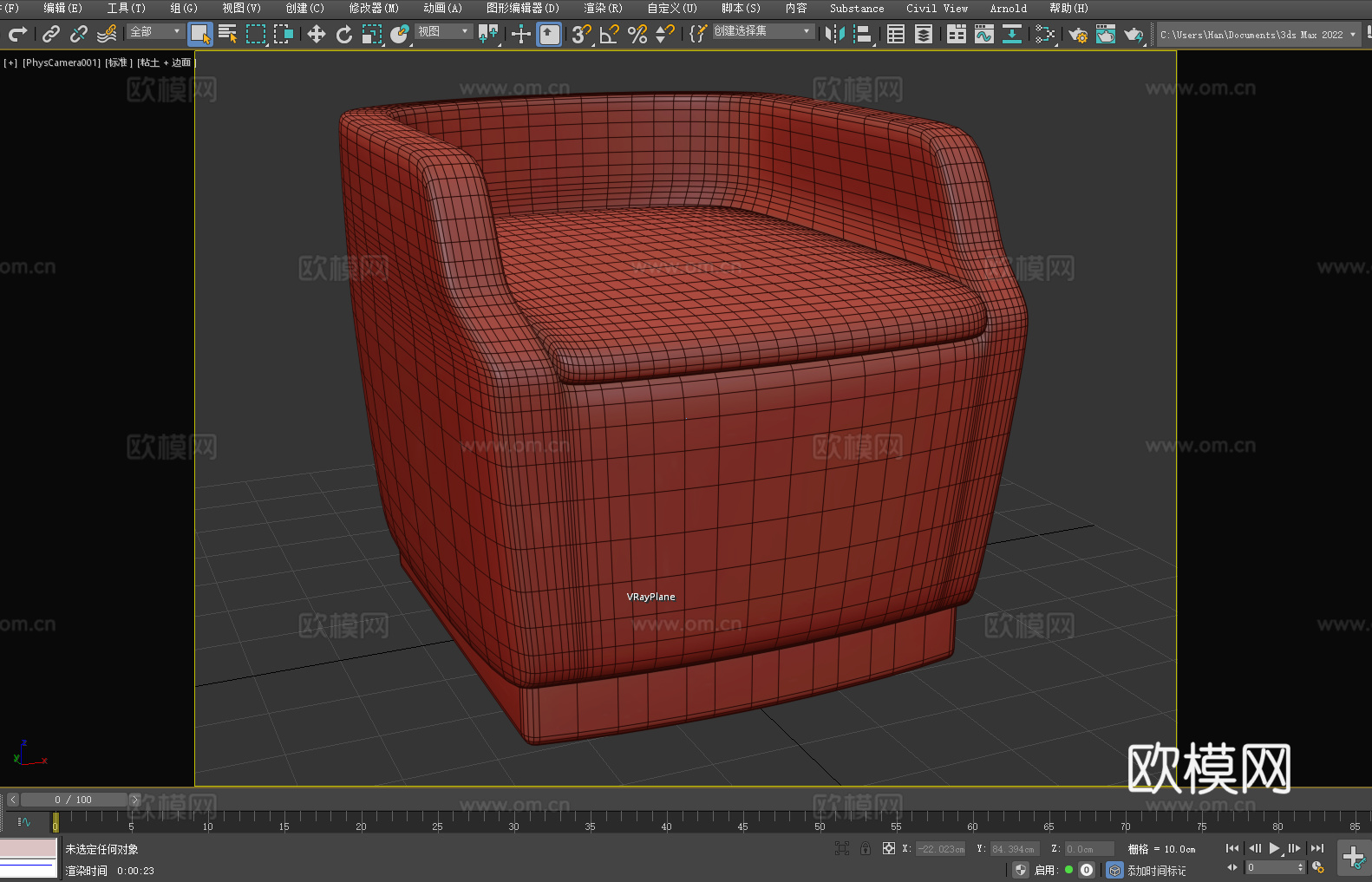Open viewport [+] general menu

pos(10,62)
